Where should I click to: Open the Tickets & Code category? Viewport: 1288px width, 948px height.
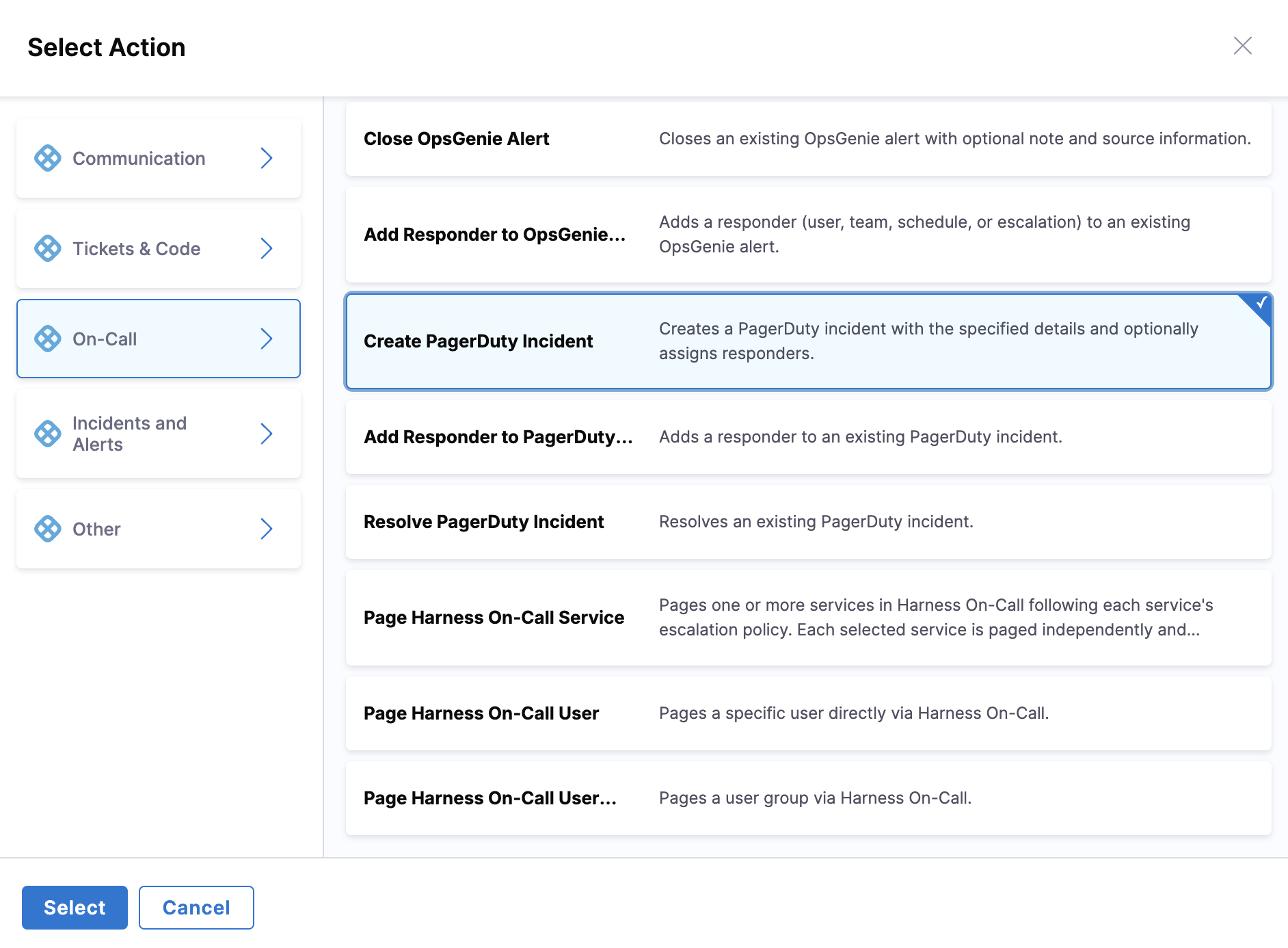[x=159, y=248]
